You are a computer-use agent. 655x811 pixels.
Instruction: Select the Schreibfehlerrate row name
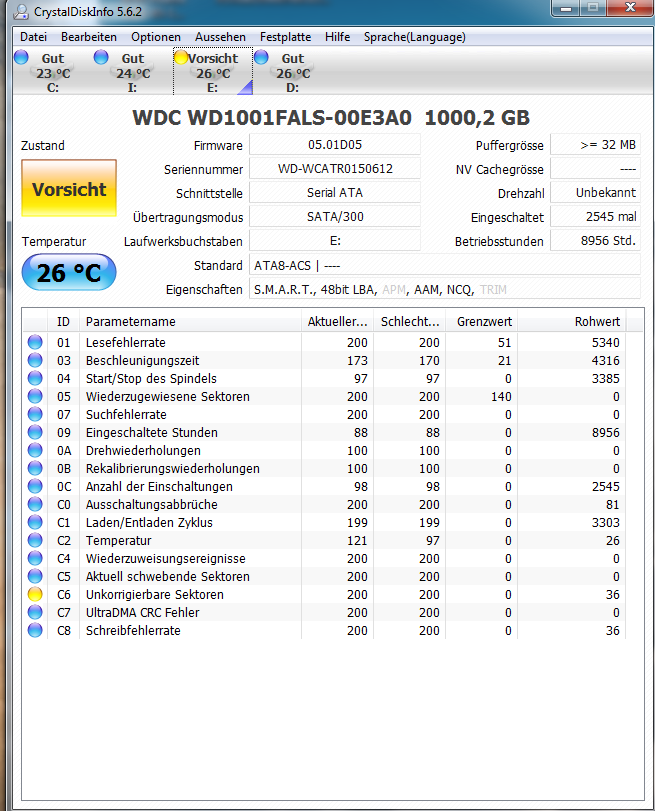pos(133,630)
